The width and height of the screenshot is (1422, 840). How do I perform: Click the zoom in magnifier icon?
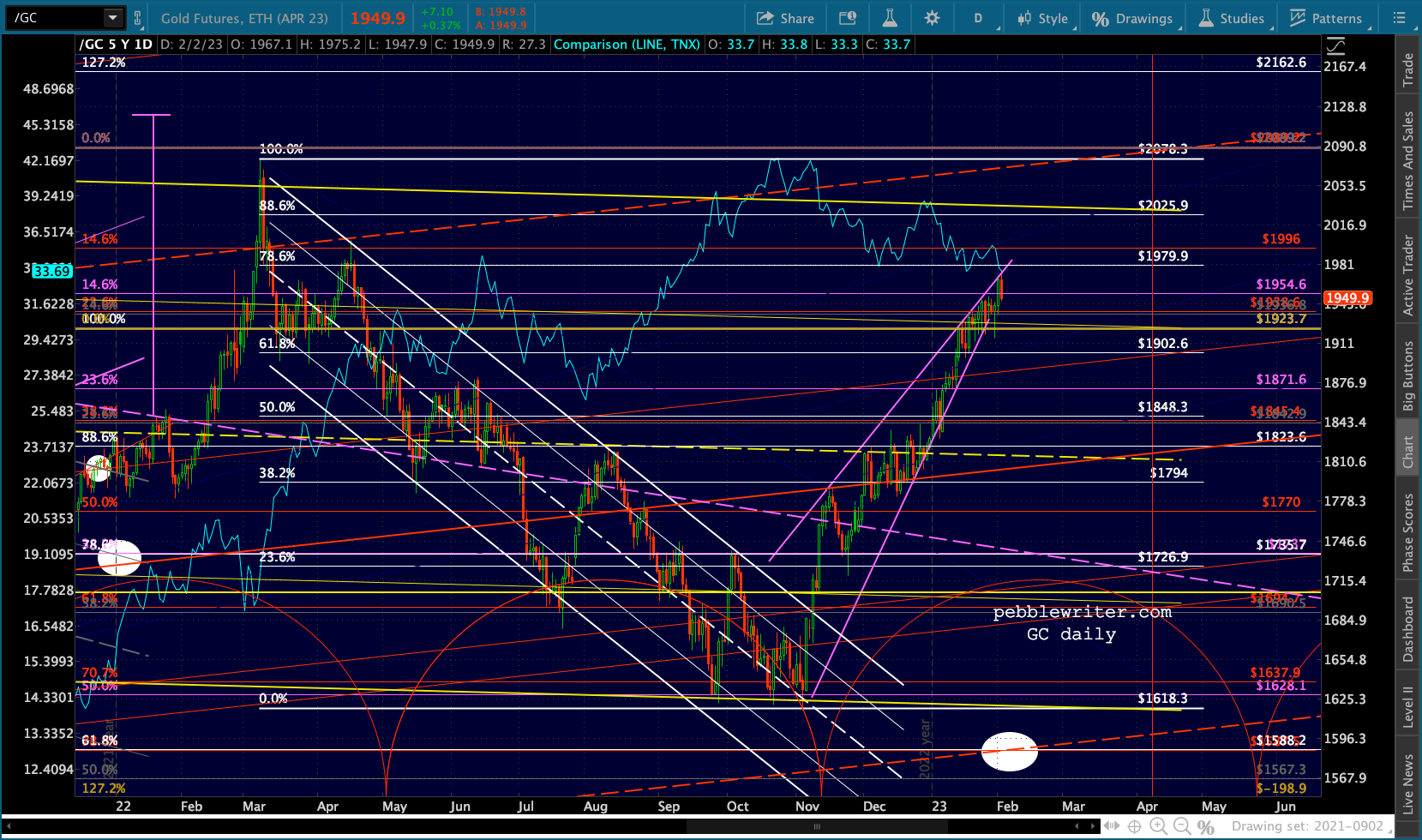[x=1158, y=826]
